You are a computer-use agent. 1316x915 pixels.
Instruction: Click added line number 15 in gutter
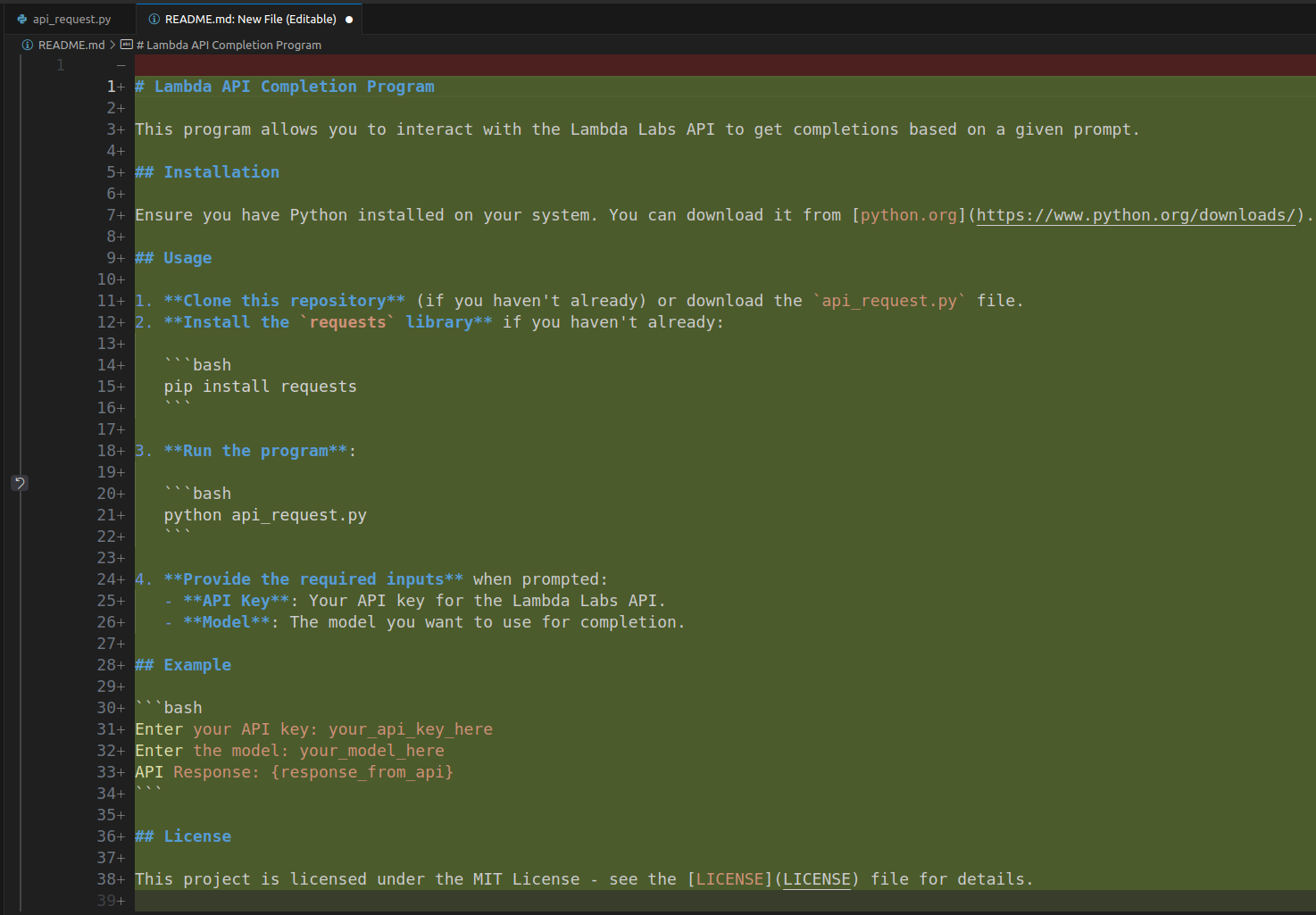pos(111,387)
